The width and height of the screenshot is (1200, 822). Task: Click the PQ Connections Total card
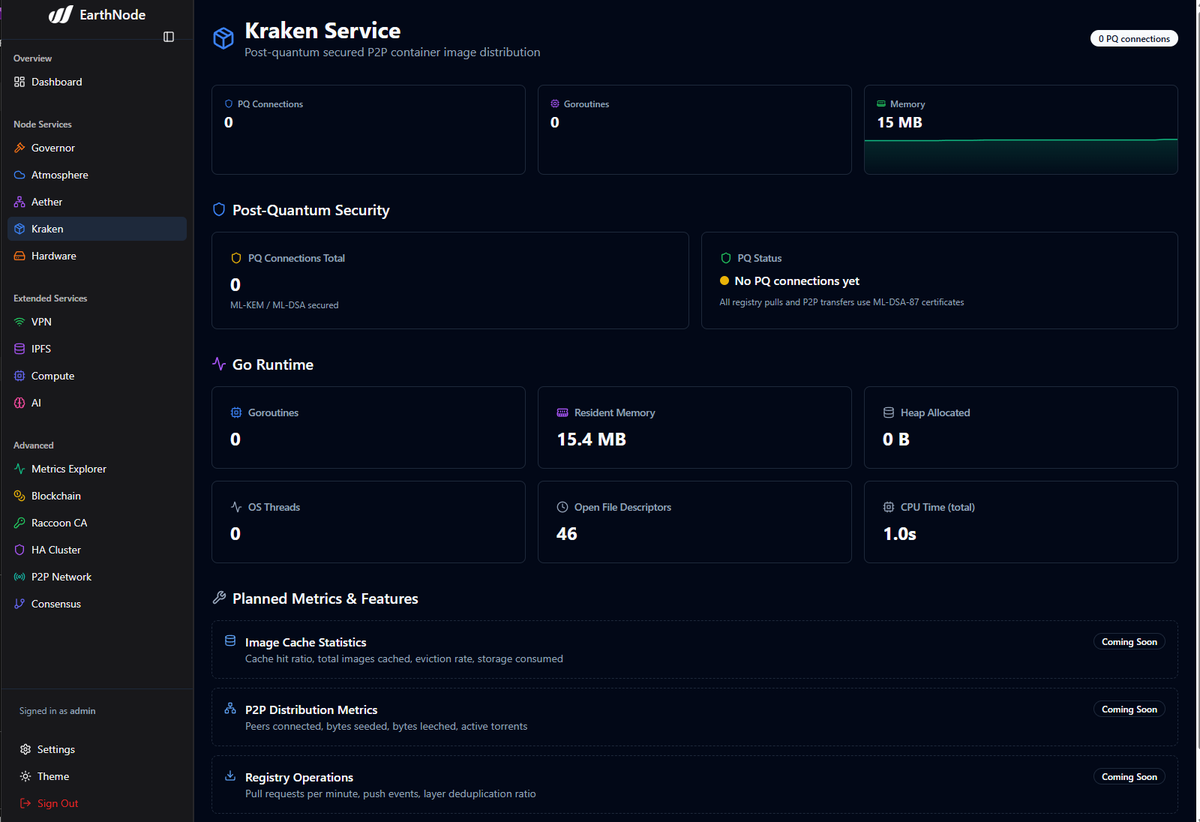pos(450,281)
